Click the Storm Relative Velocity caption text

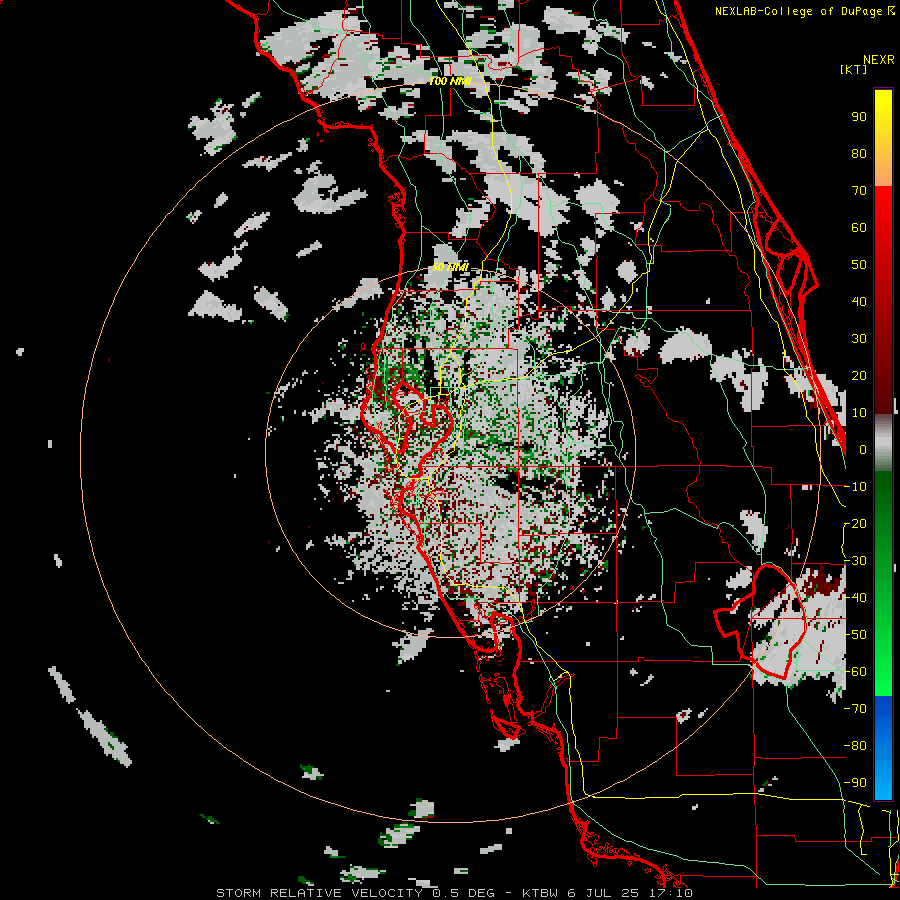[454, 893]
